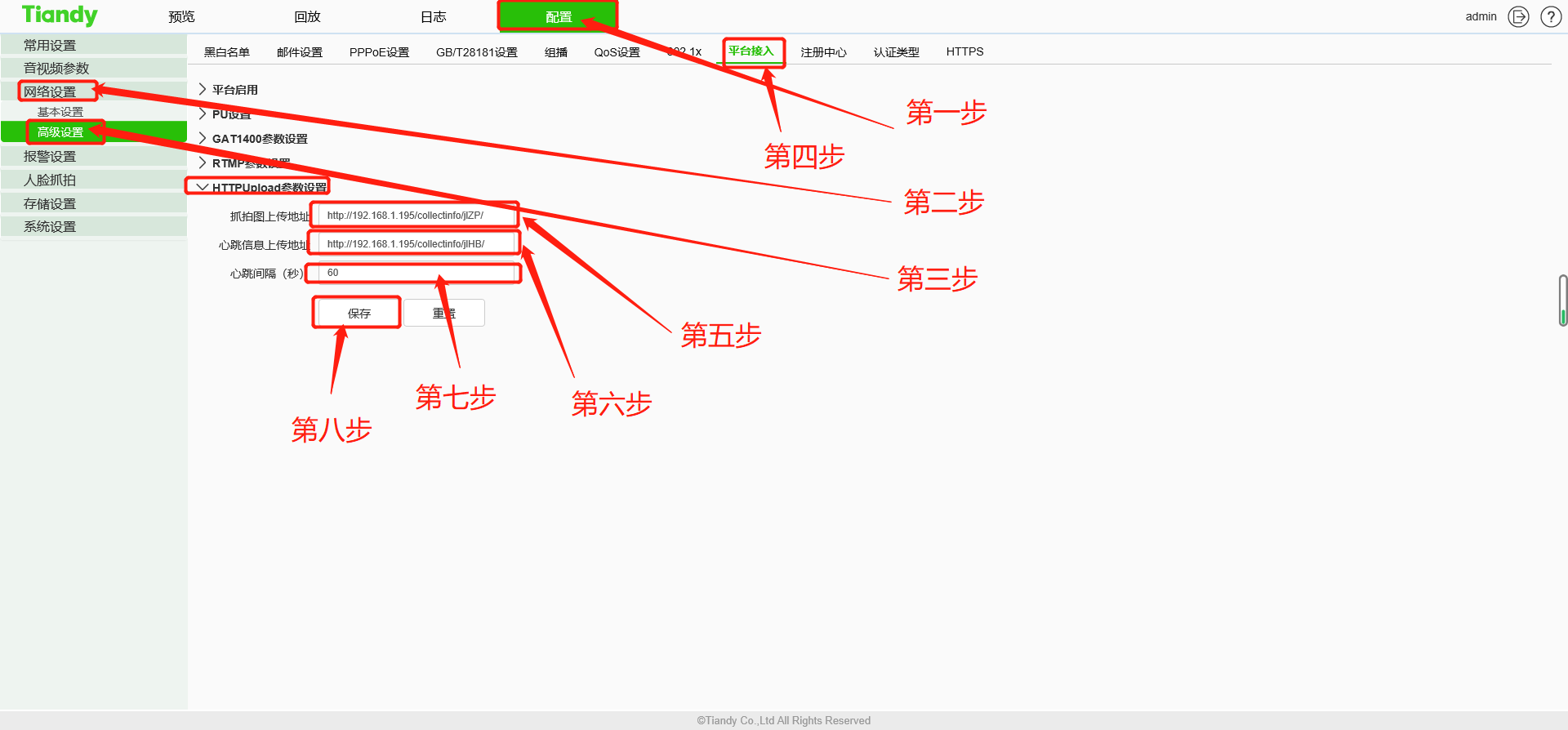Viewport: 1568px width, 730px height.
Task: Click the Tiandy logo
Action: tap(60, 16)
